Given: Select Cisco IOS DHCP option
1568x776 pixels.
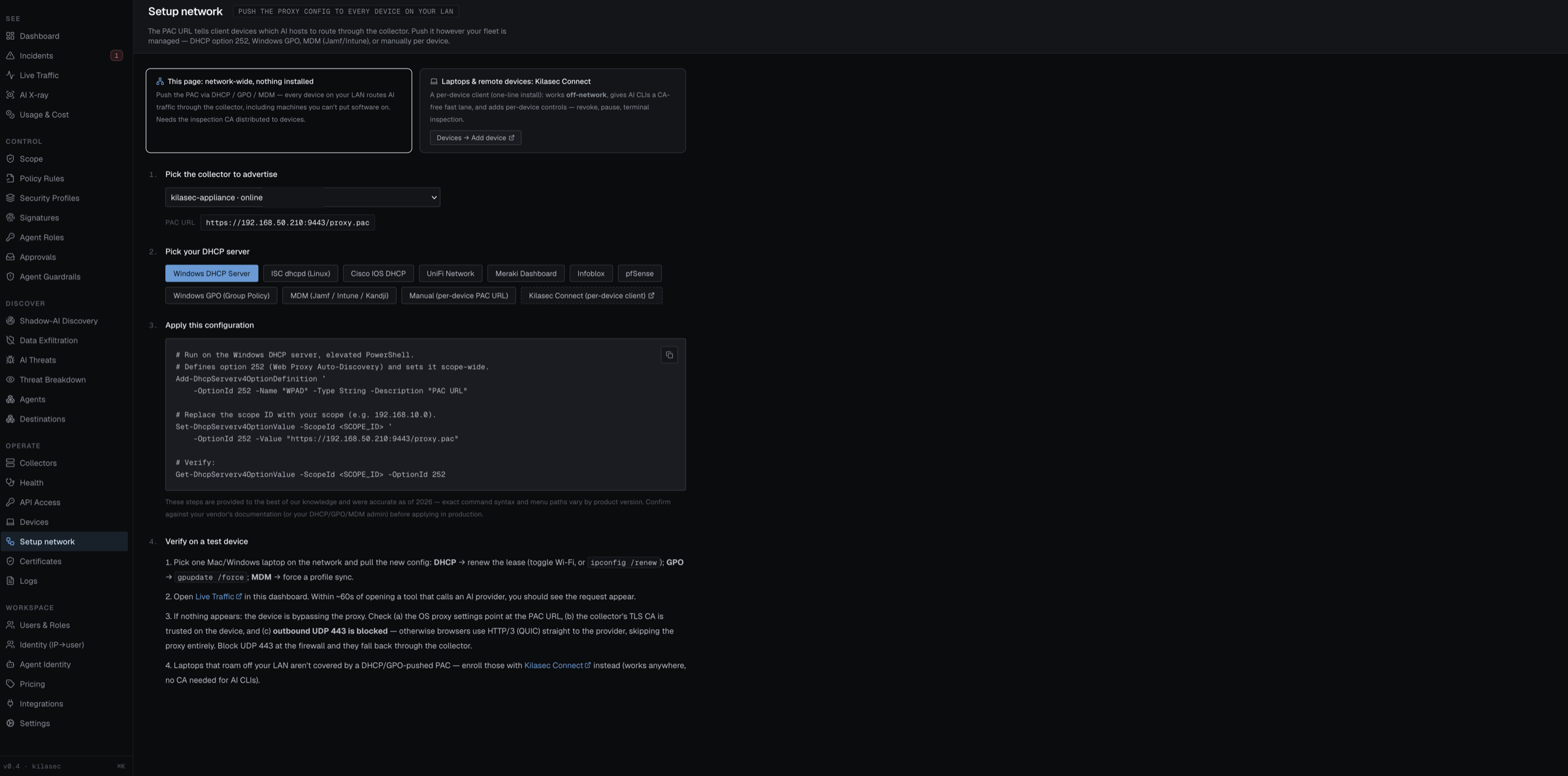Looking at the screenshot, I should (x=378, y=274).
